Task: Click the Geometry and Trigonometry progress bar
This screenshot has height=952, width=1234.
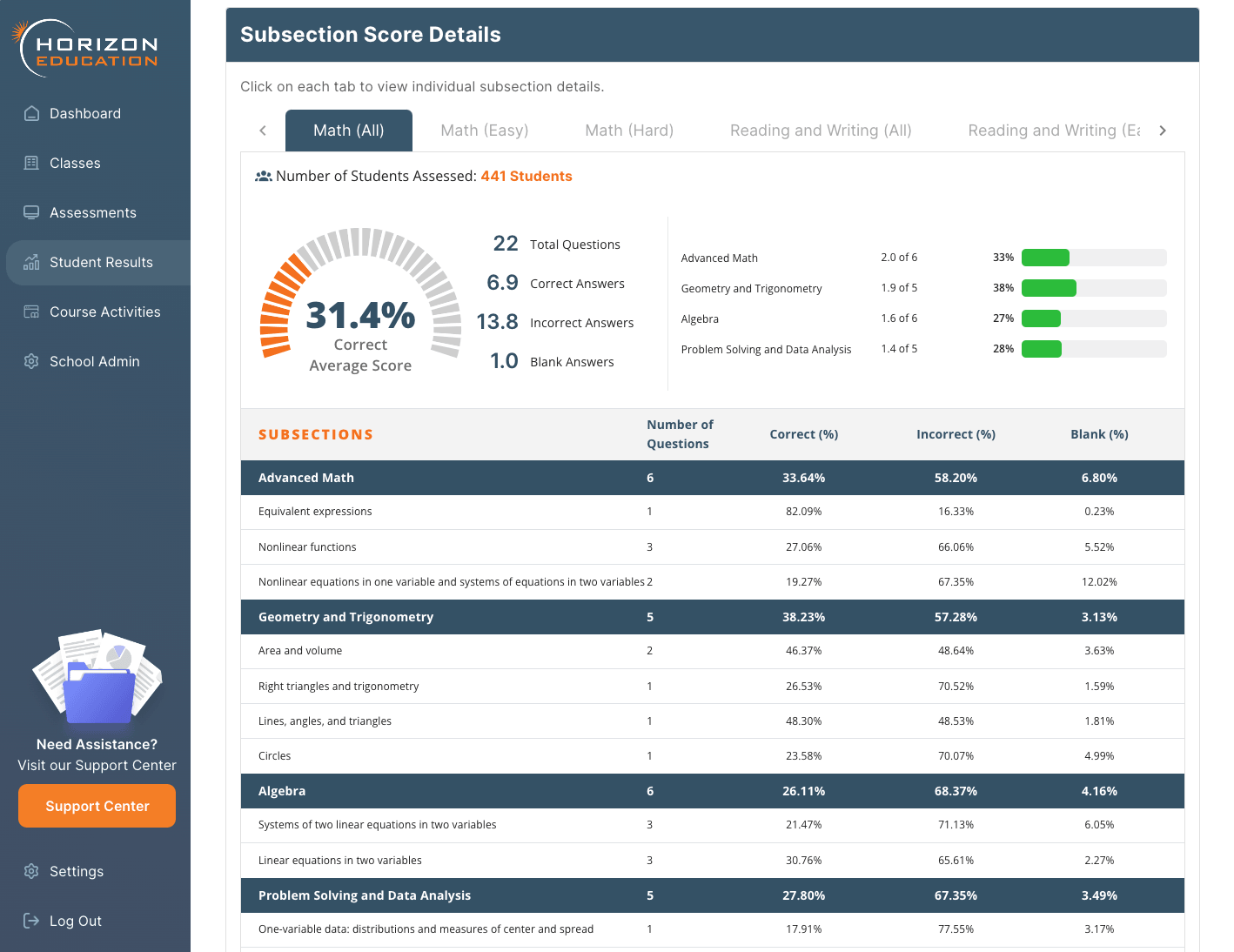Action: coord(1094,287)
